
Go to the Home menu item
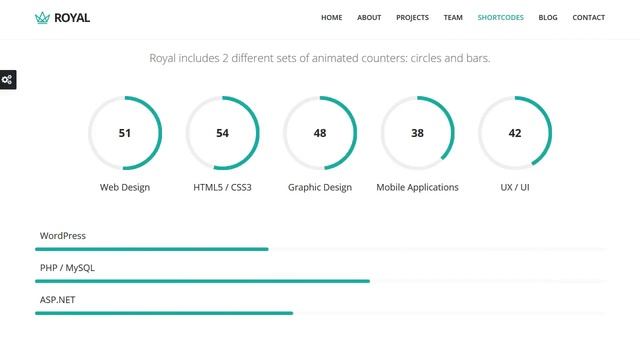coord(331,18)
